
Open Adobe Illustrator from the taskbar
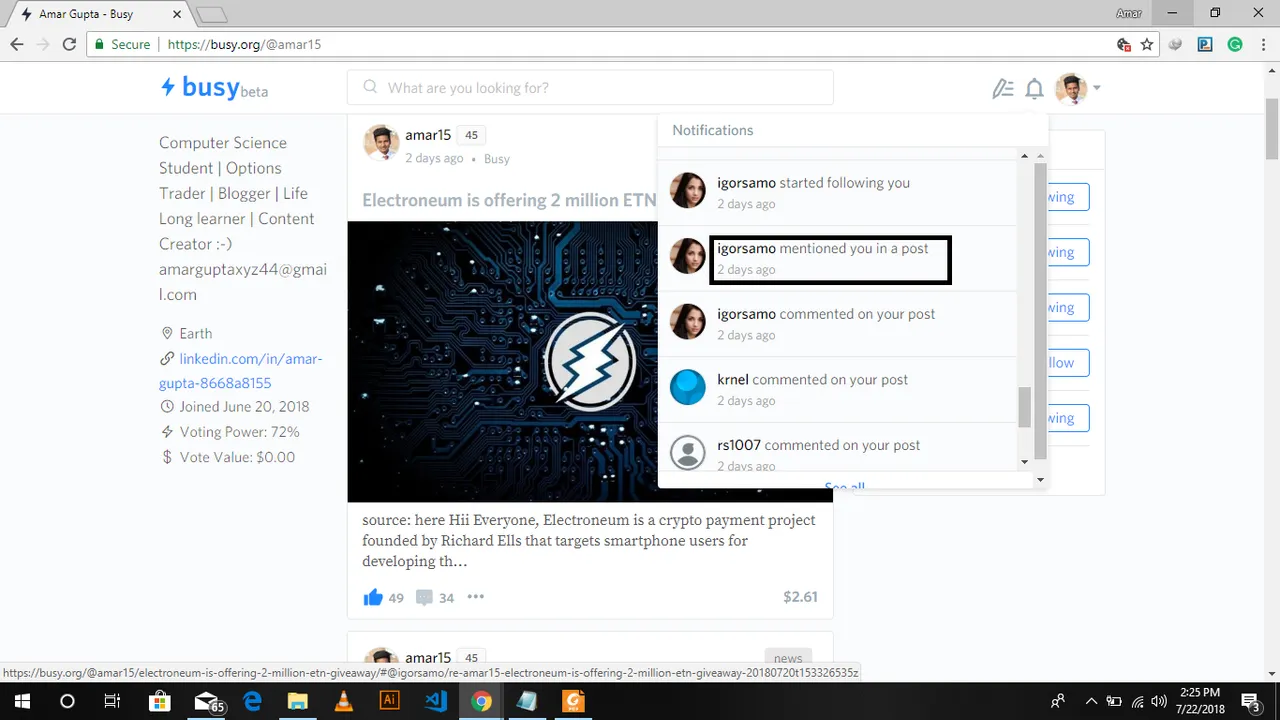point(390,701)
